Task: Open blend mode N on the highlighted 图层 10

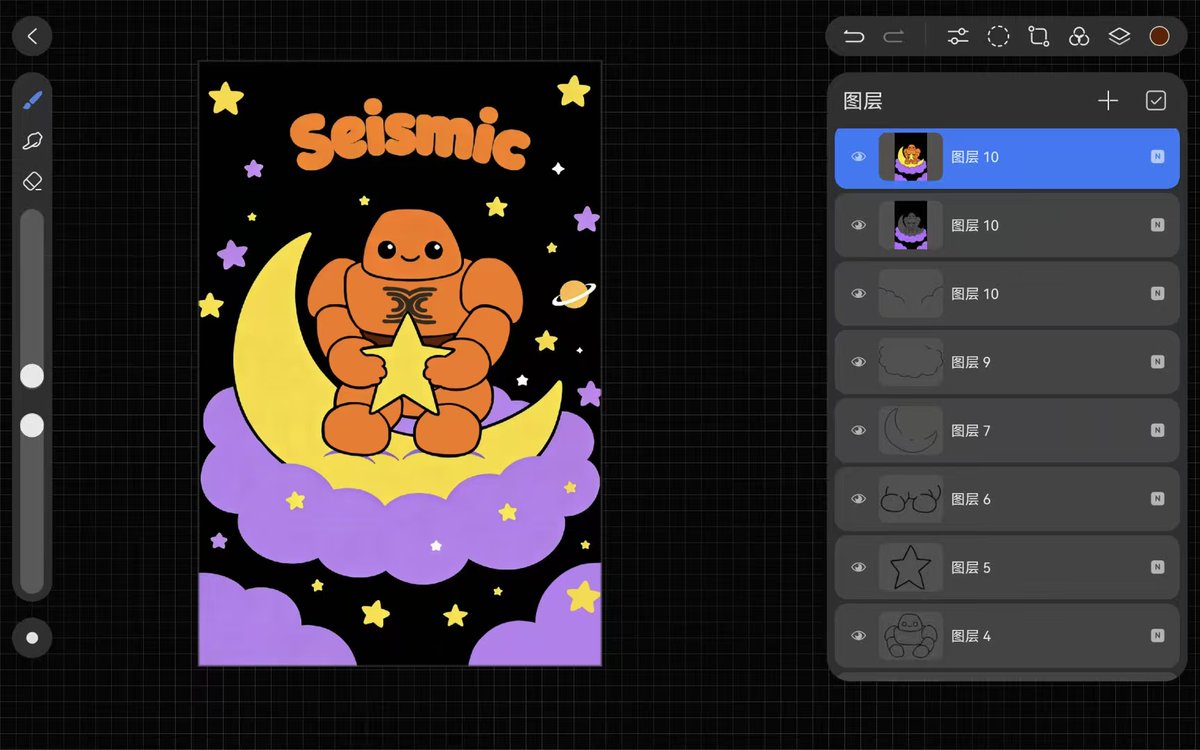Action: 1157,157
